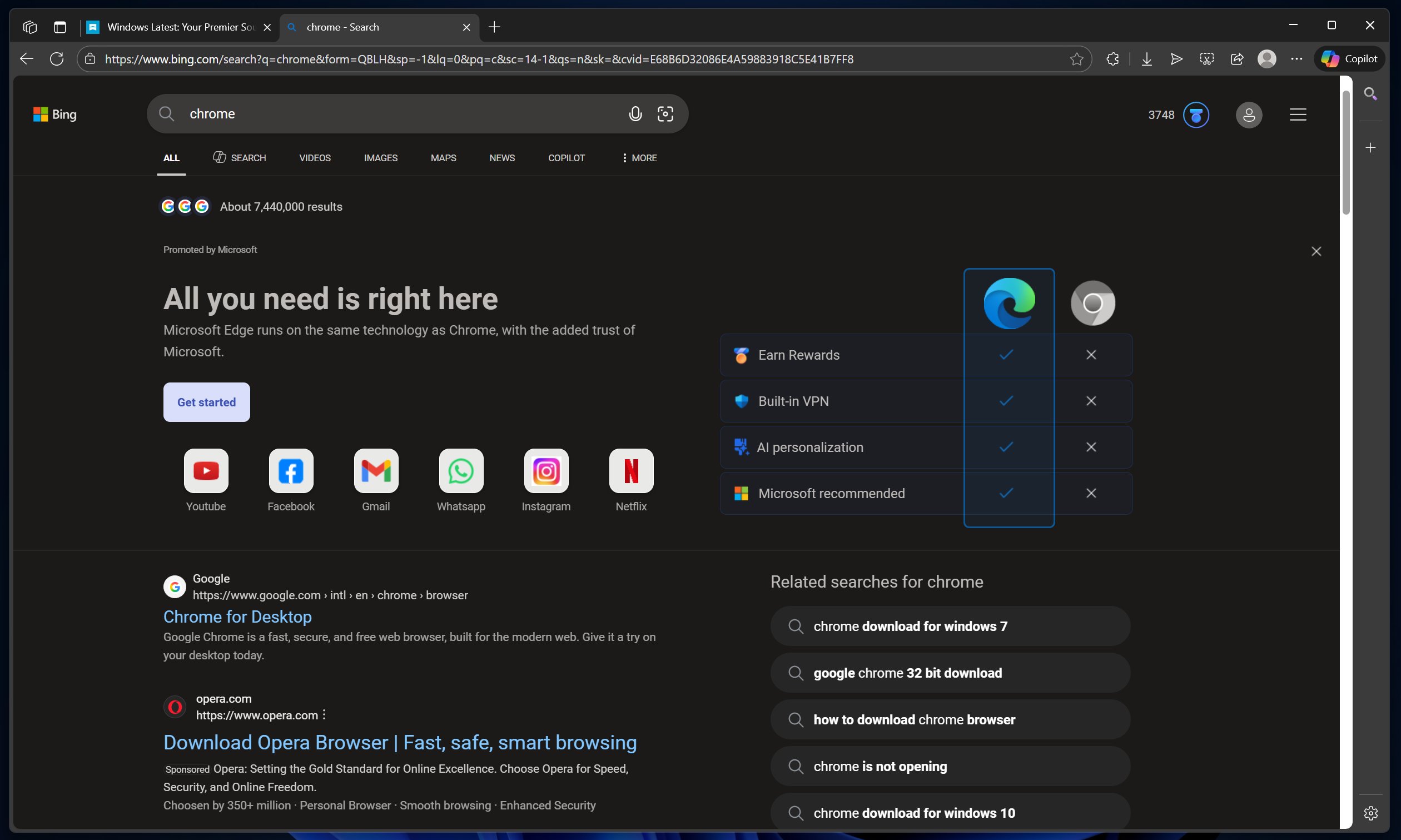Click the voice search microphone icon
Image resolution: width=1401 pixels, height=840 pixels.
click(x=635, y=114)
